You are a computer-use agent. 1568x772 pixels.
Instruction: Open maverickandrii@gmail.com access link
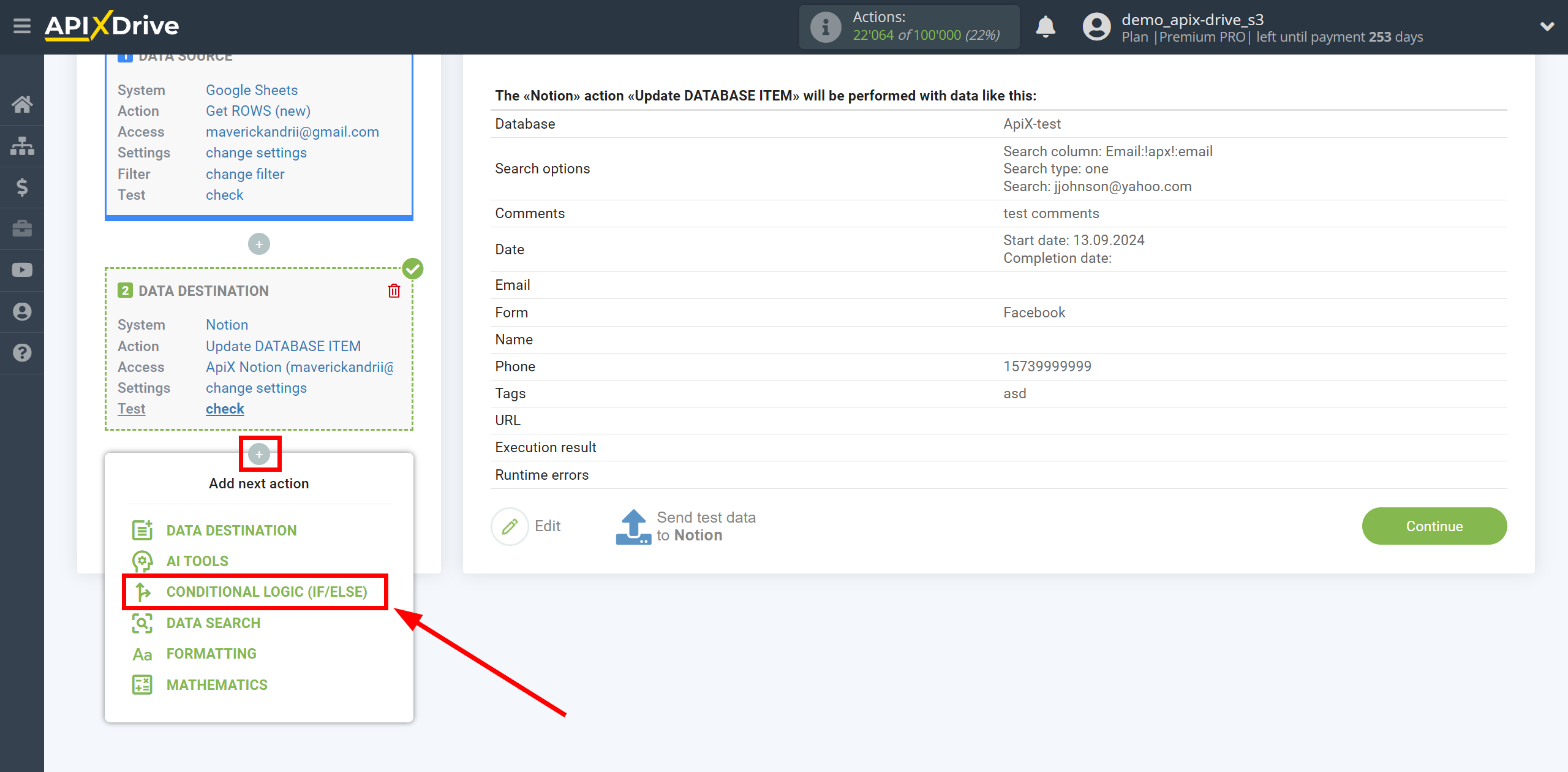292,132
